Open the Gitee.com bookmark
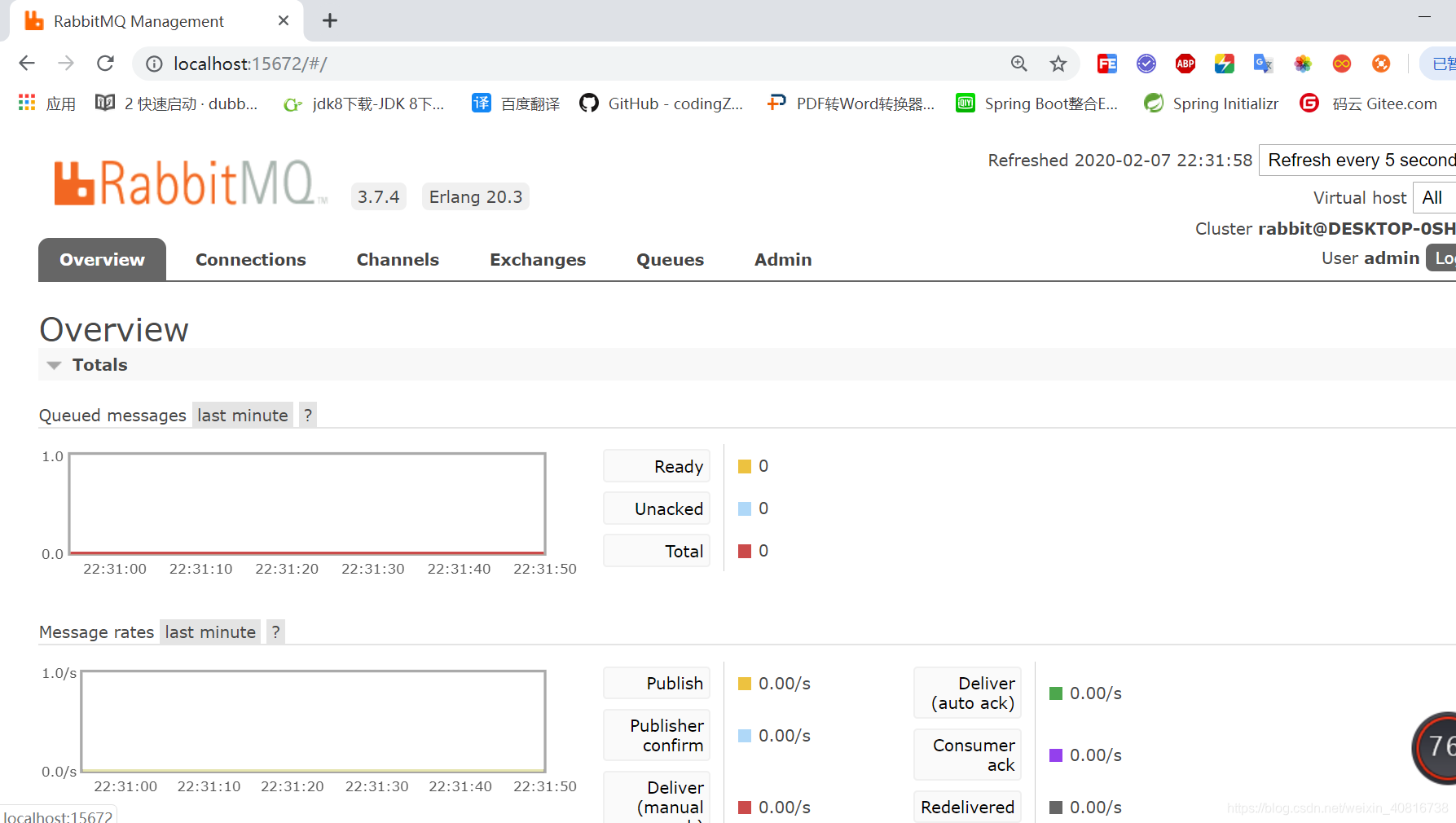This screenshot has height=823, width=1456. coord(1369,103)
